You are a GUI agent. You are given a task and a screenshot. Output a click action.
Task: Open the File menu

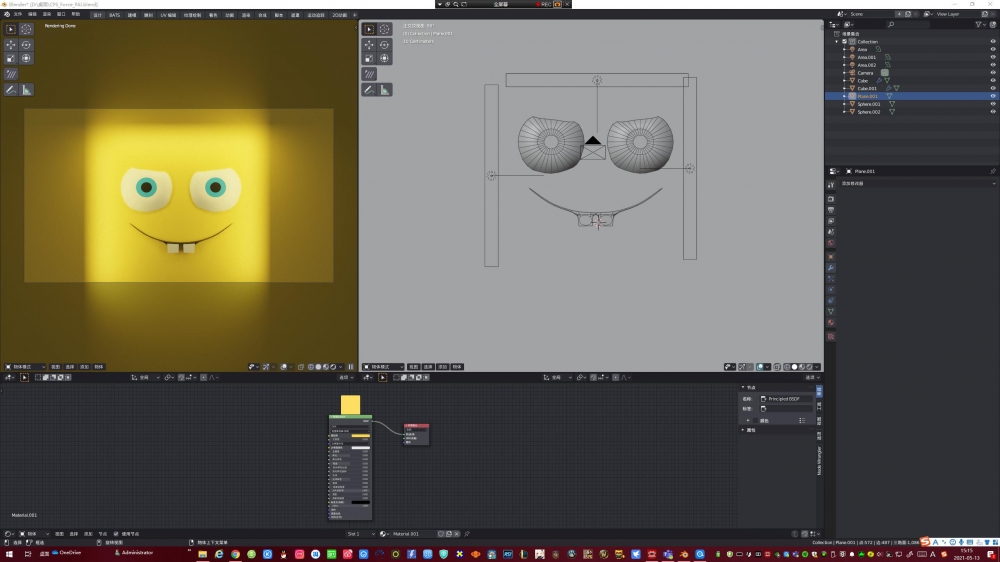[18, 14]
